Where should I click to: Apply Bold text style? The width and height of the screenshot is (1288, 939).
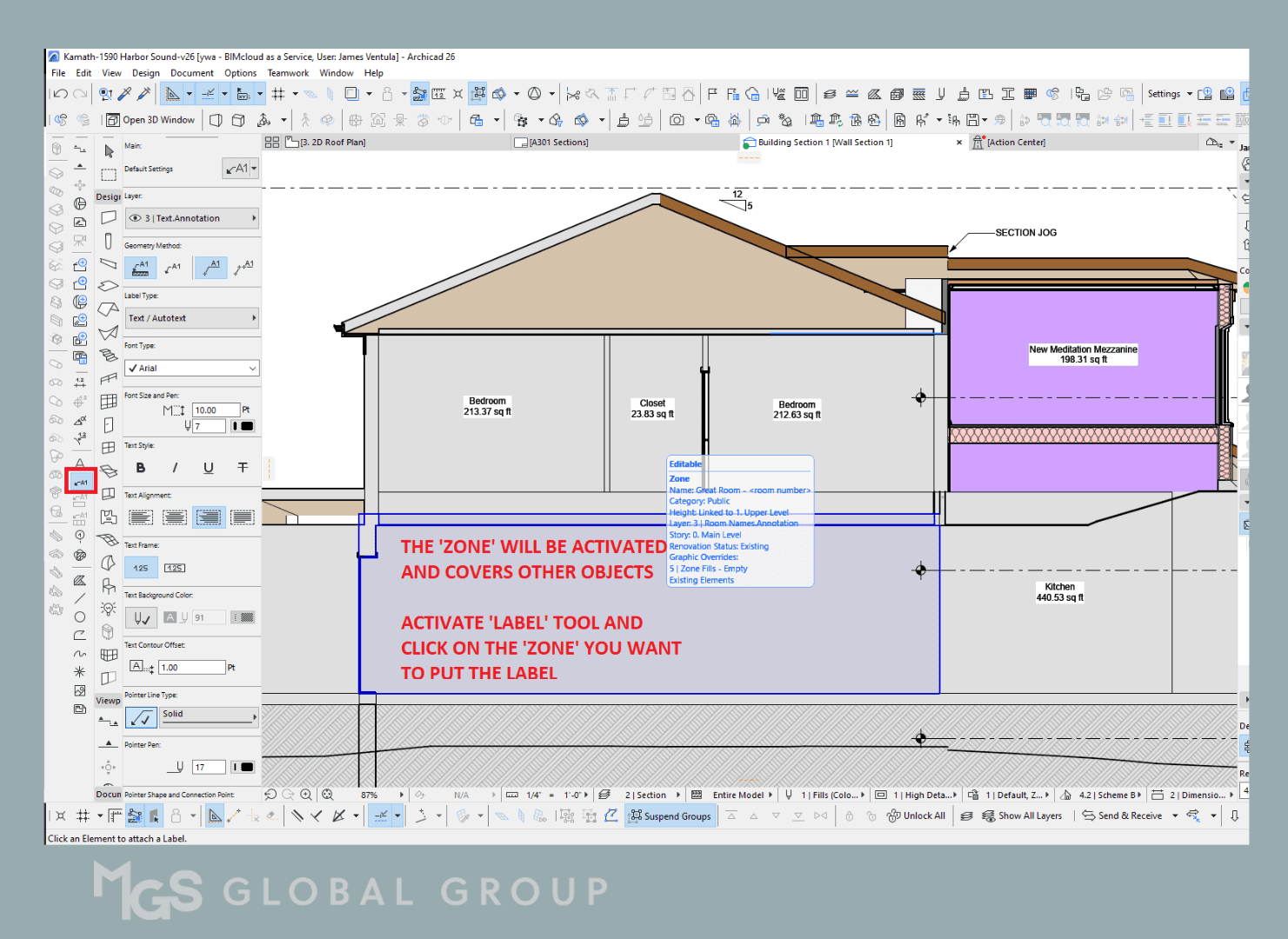coord(140,468)
